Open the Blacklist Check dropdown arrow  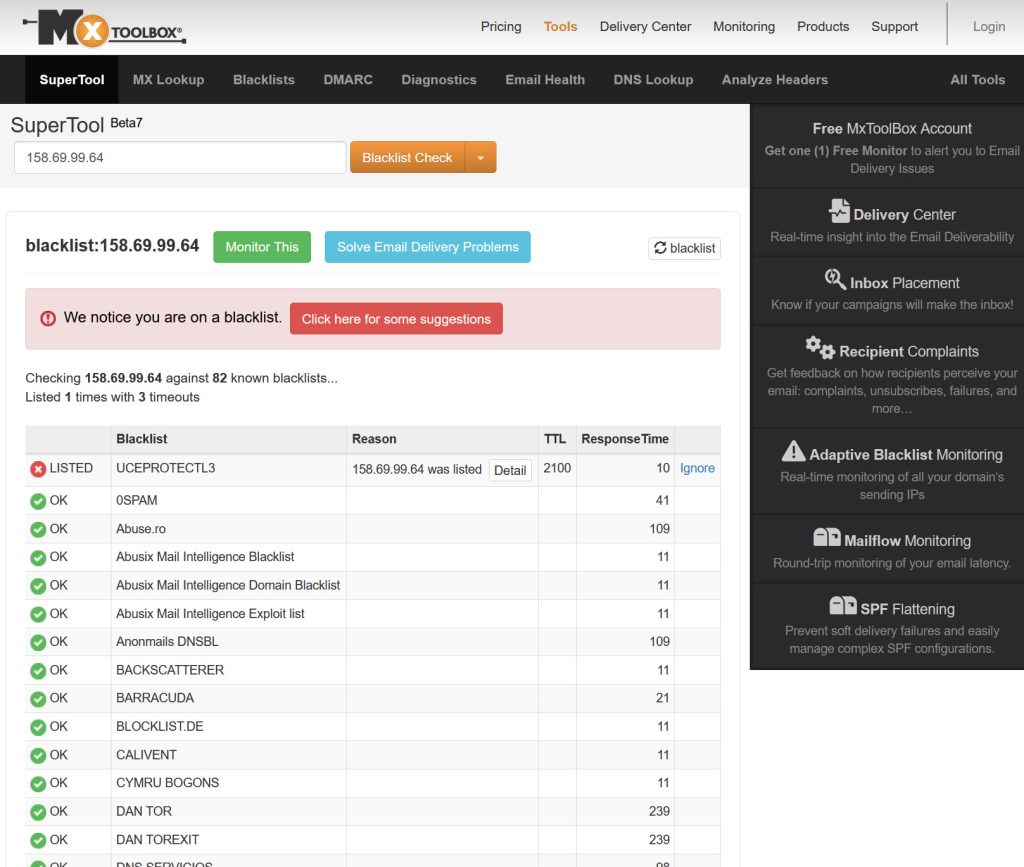[480, 158]
